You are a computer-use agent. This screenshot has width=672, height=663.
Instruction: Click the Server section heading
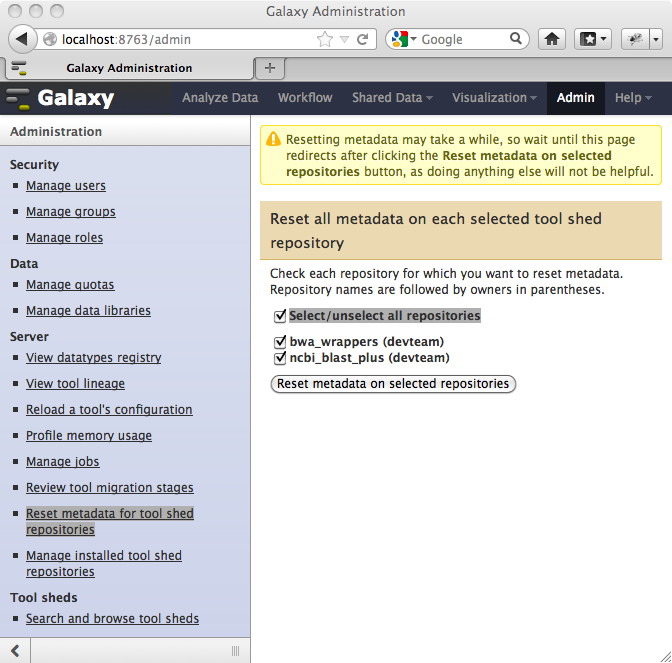tap(29, 336)
